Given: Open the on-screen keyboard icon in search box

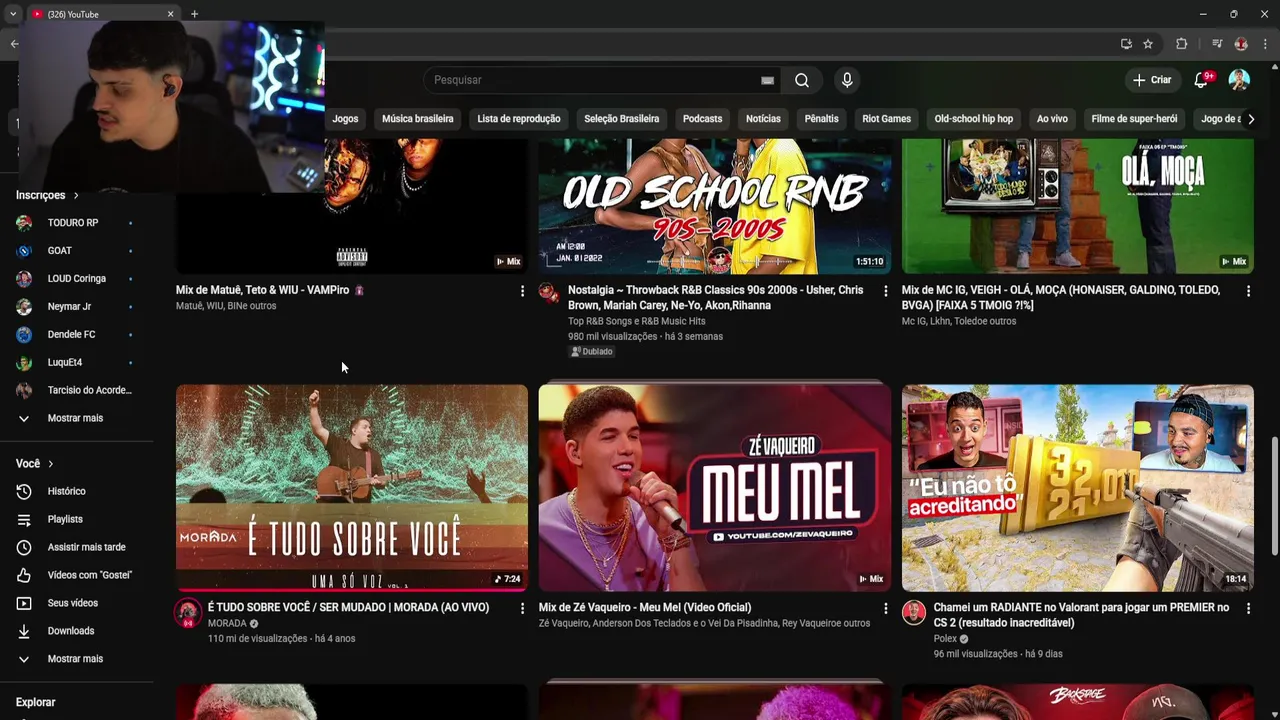Looking at the screenshot, I should pos(767,80).
